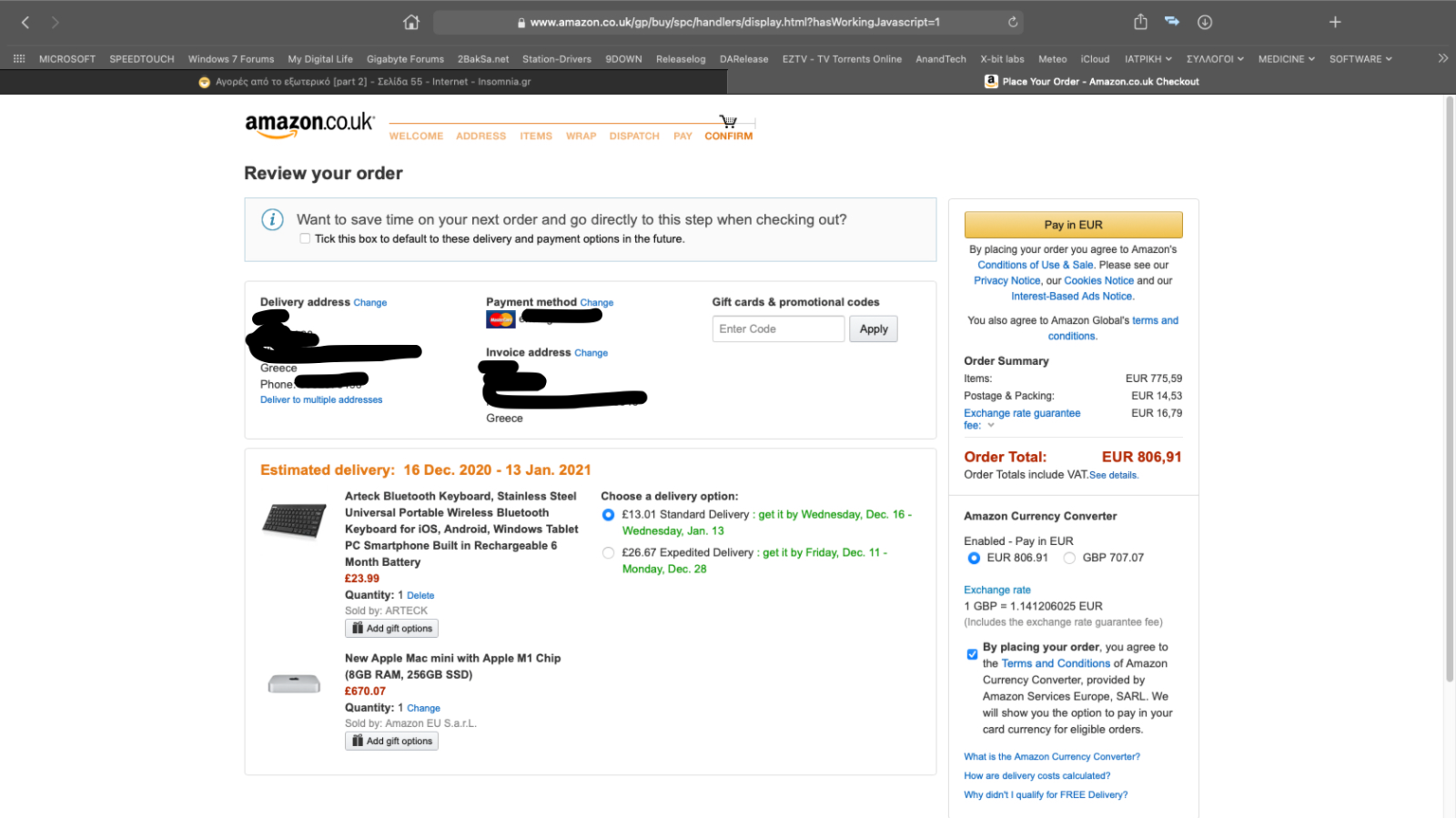Open the SOFTWARE bookmarks folder dropdown
The image size is (1456, 818).
(1360, 58)
